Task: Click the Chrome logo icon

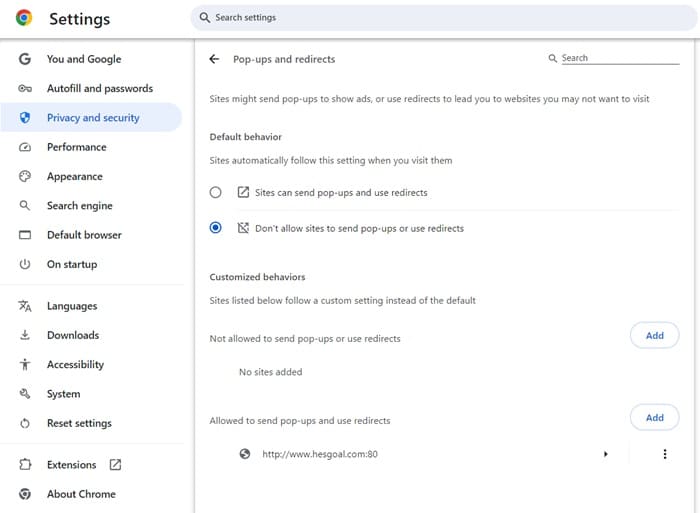Action: [24, 18]
